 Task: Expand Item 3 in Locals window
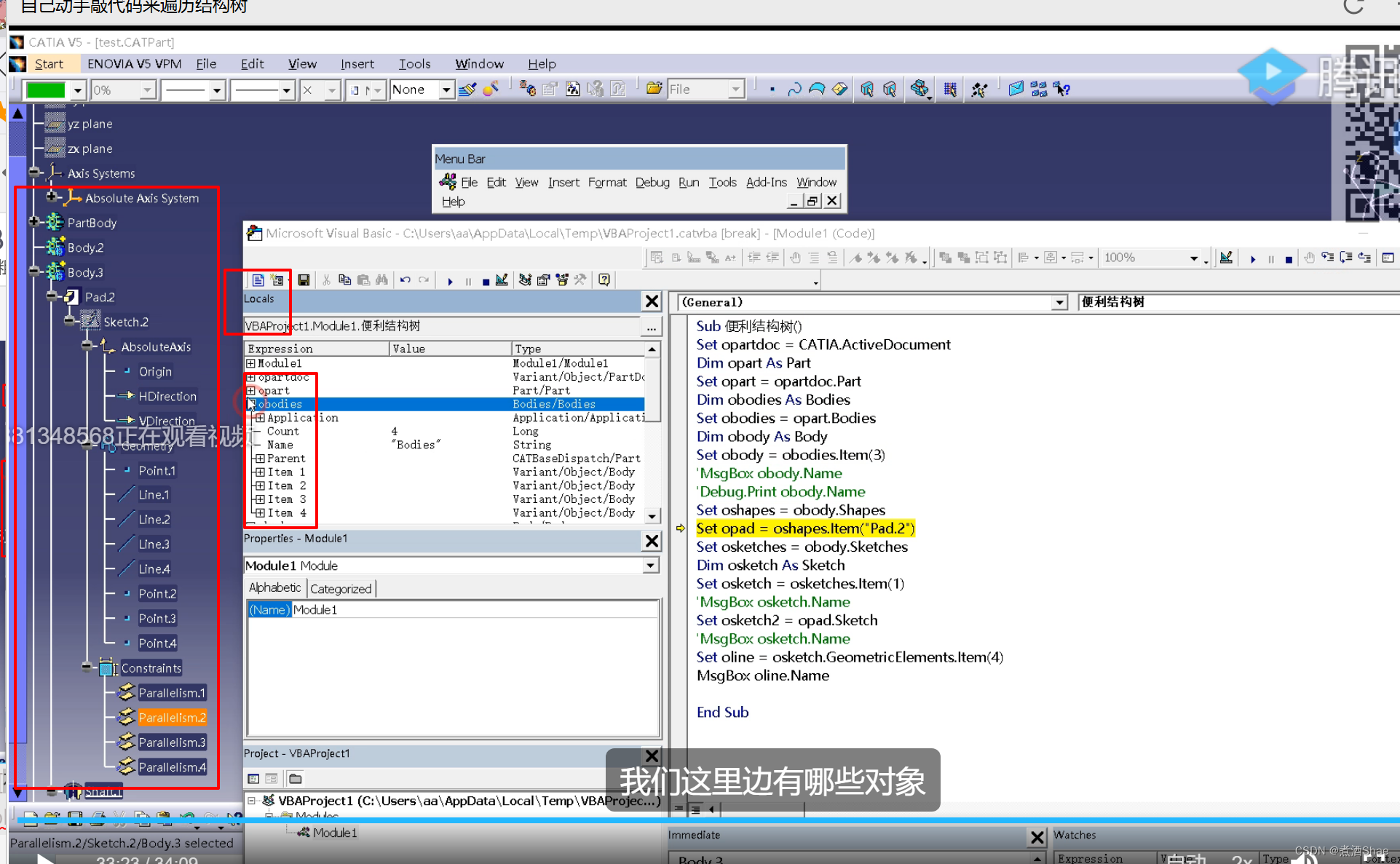pos(260,499)
